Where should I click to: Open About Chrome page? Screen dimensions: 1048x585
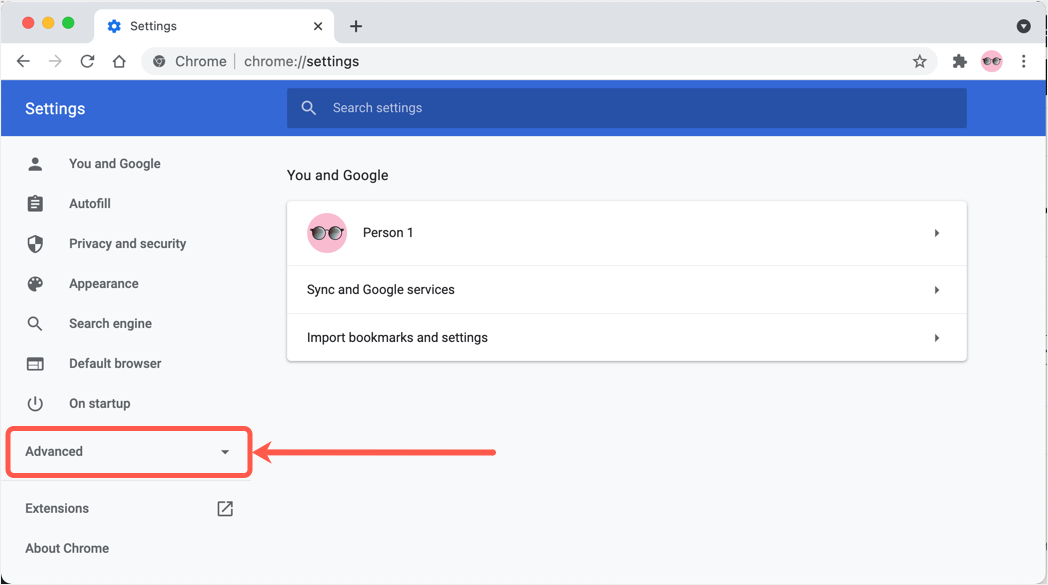click(x=67, y=549)
